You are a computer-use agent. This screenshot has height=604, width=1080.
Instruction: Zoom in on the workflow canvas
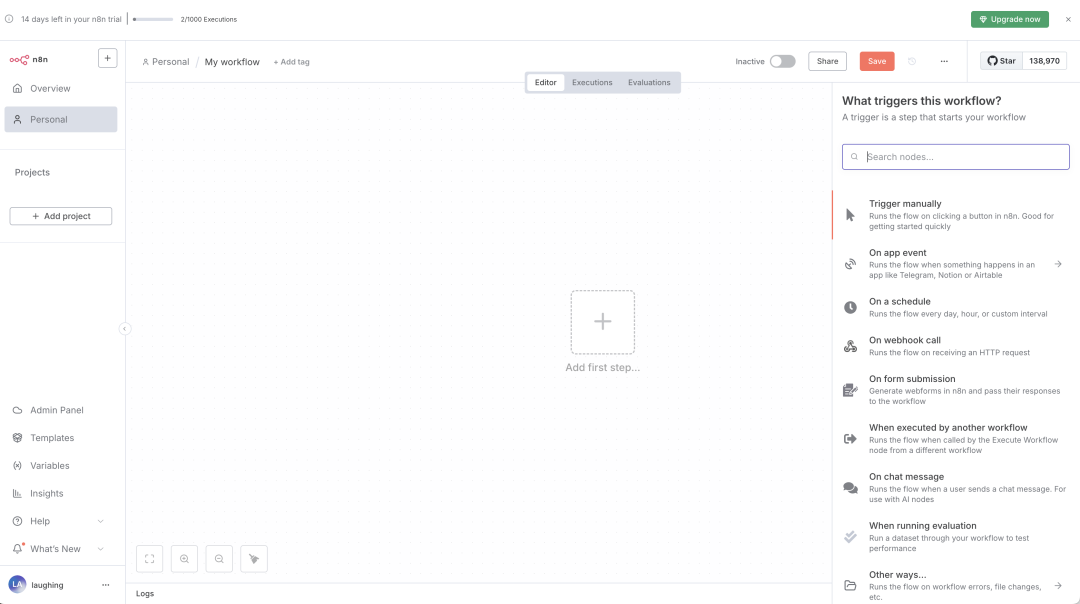point(184,559)
